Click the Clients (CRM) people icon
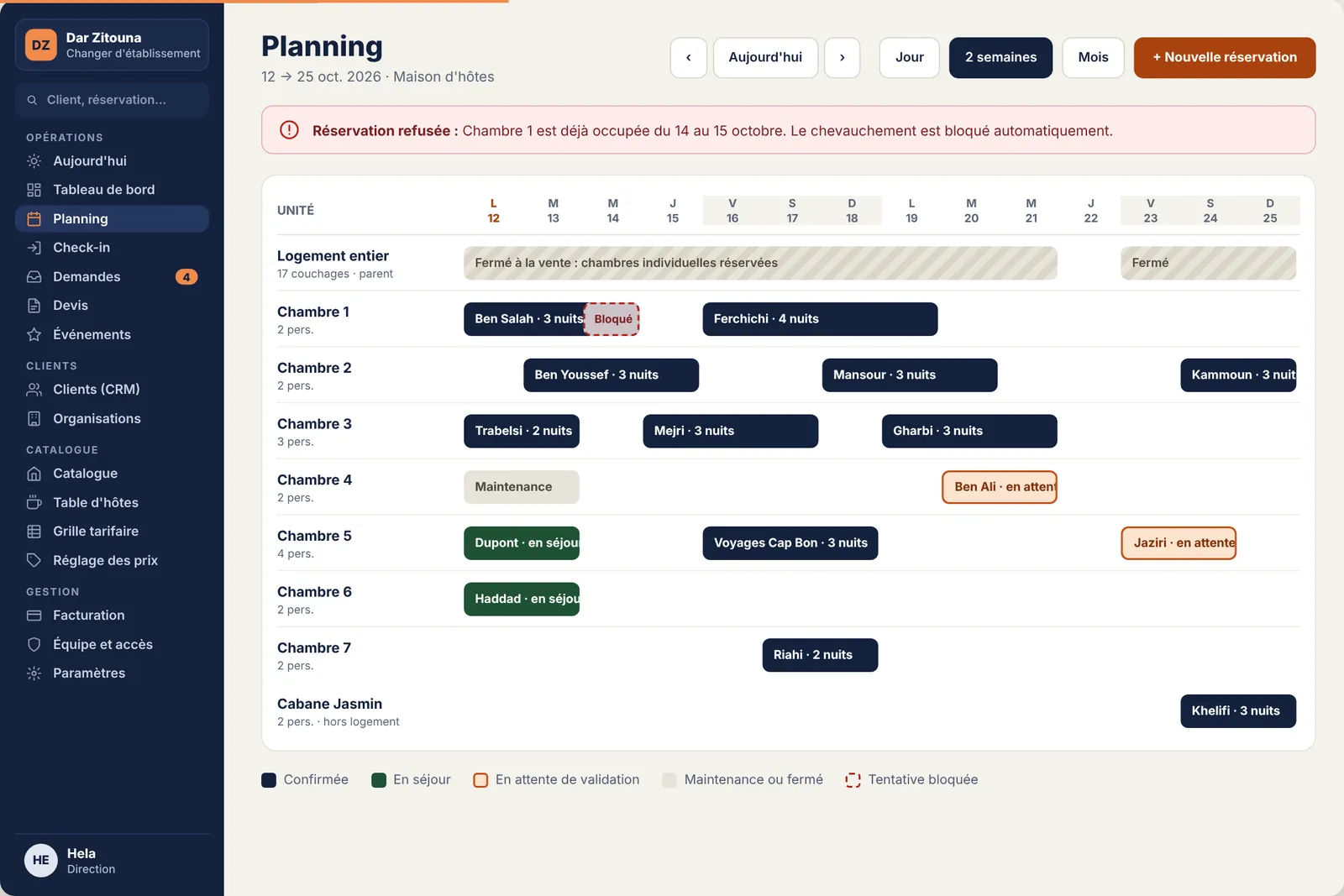Screen dimensions: 1344x896 coord(34,390)
